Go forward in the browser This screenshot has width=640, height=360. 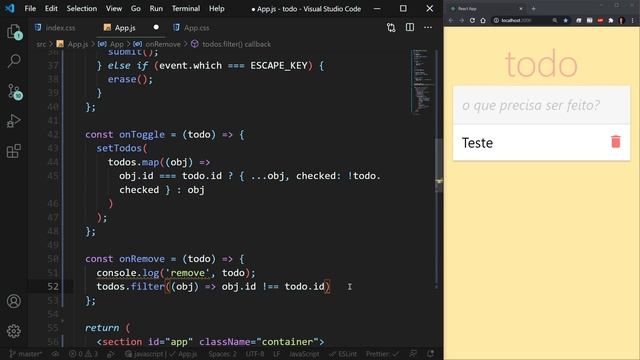coord(461,20)
